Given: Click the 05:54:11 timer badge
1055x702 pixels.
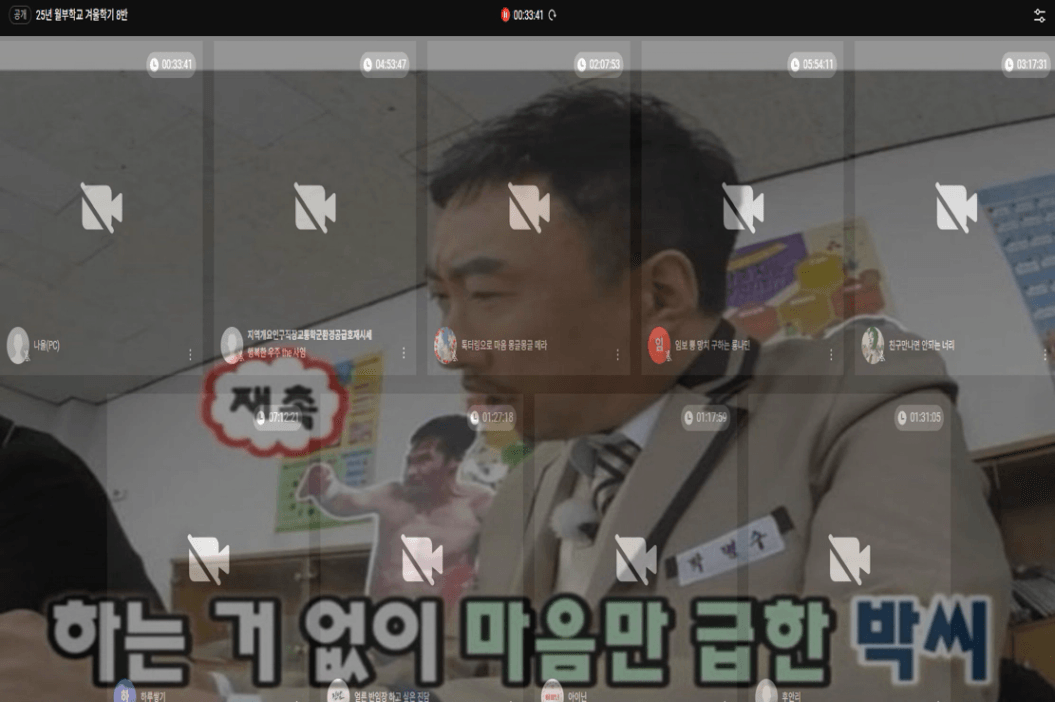Looking at the screenshot, I should tap(811, 65).
